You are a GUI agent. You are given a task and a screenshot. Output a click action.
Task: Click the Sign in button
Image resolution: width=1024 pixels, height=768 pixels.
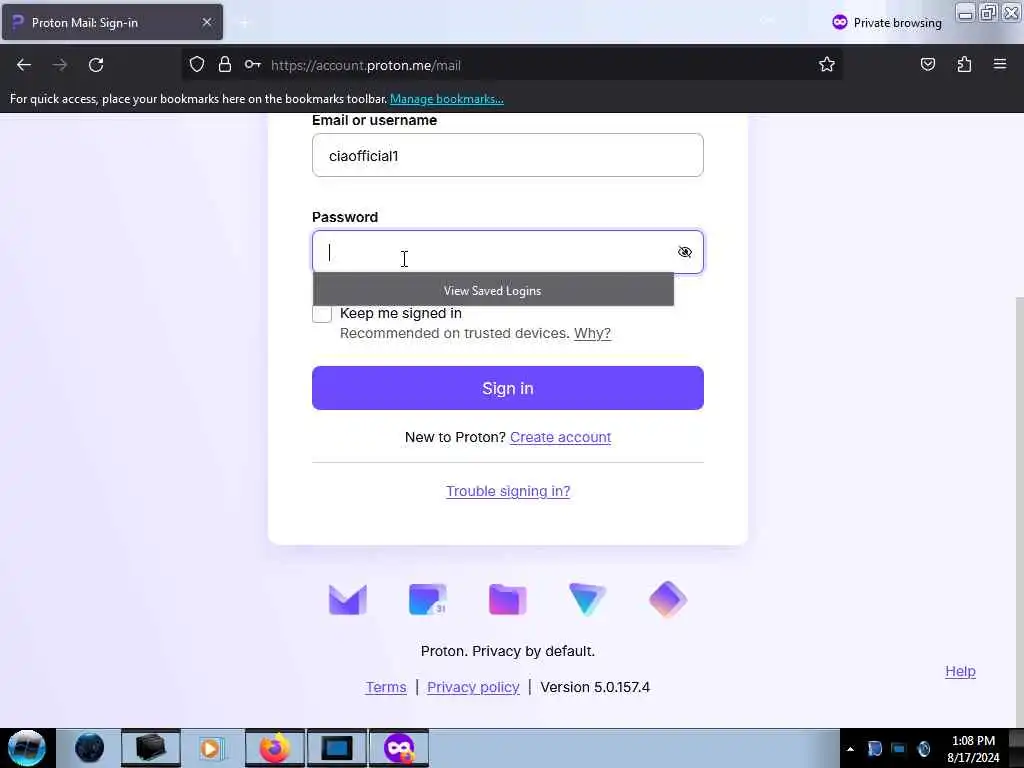pos(507,388)
